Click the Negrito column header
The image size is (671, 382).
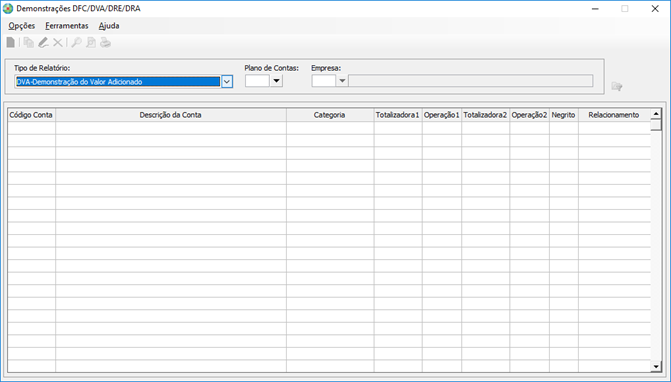pyautogui.click(x=564, y=115)
